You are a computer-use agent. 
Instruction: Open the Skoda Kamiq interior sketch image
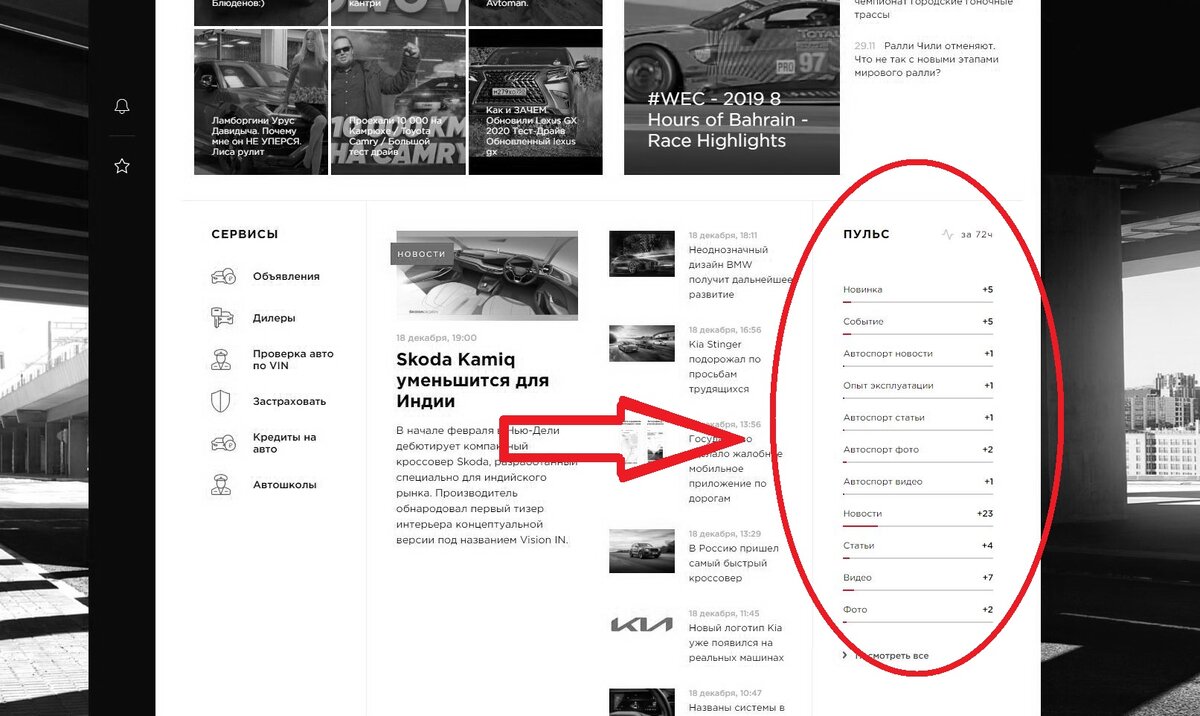click(x=487, y=276)
